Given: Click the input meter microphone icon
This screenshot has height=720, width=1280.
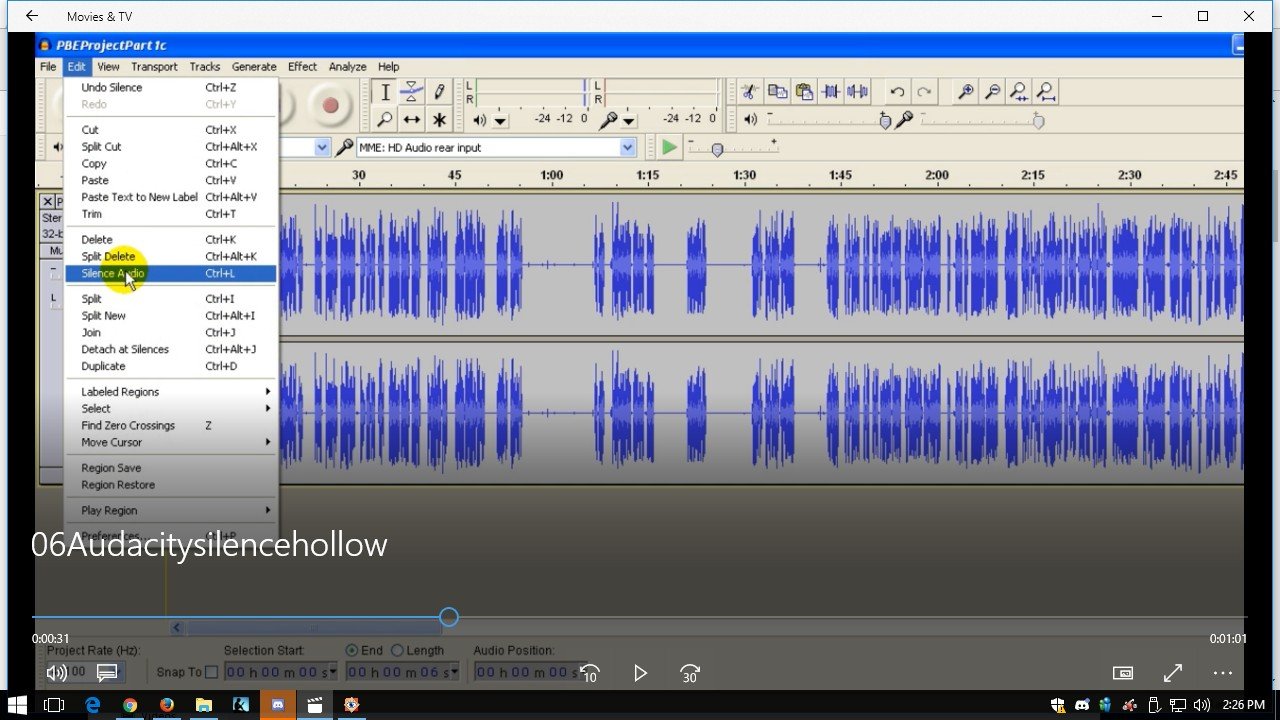Looking at the screenshot, I should (x=607, y=120).
